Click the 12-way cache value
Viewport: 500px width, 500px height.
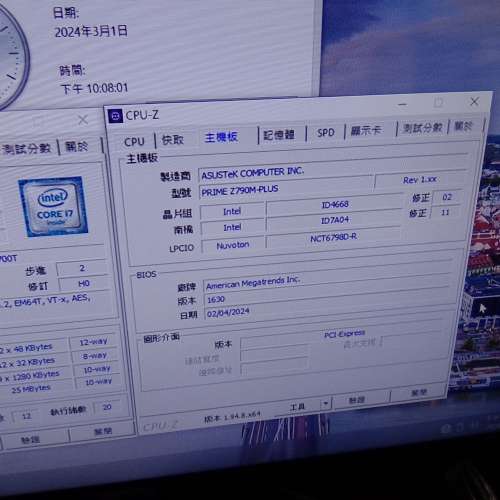[93, 342]
